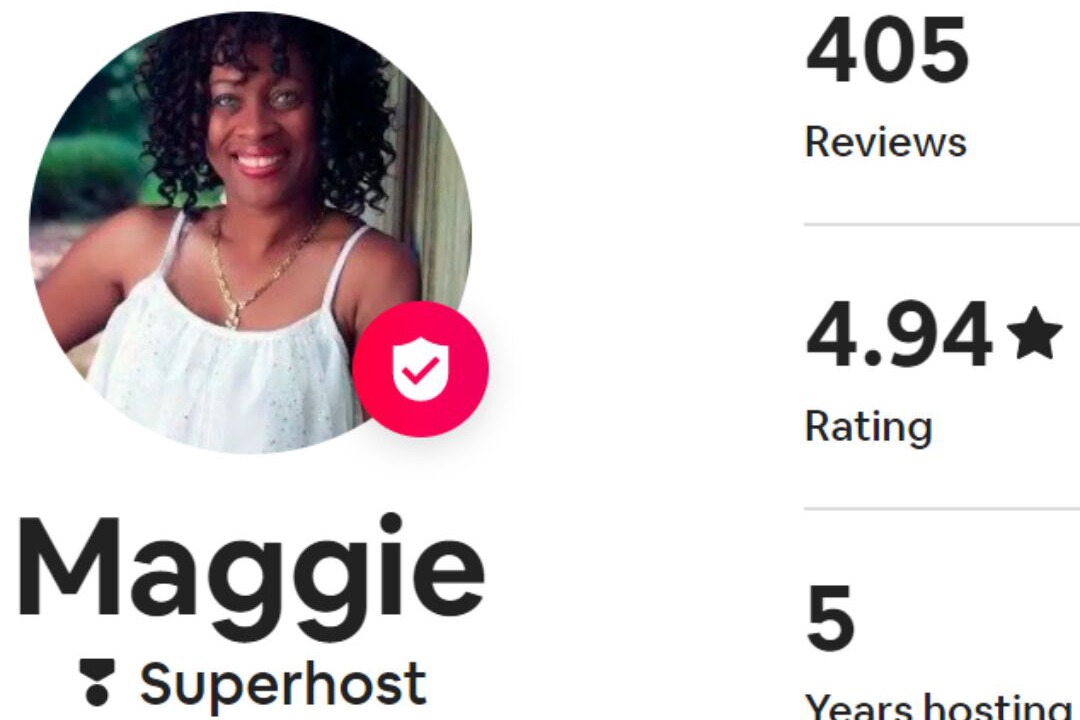Click the Rating label text
The height and width of the screenshot is (720, 1080).
(869, 427)
